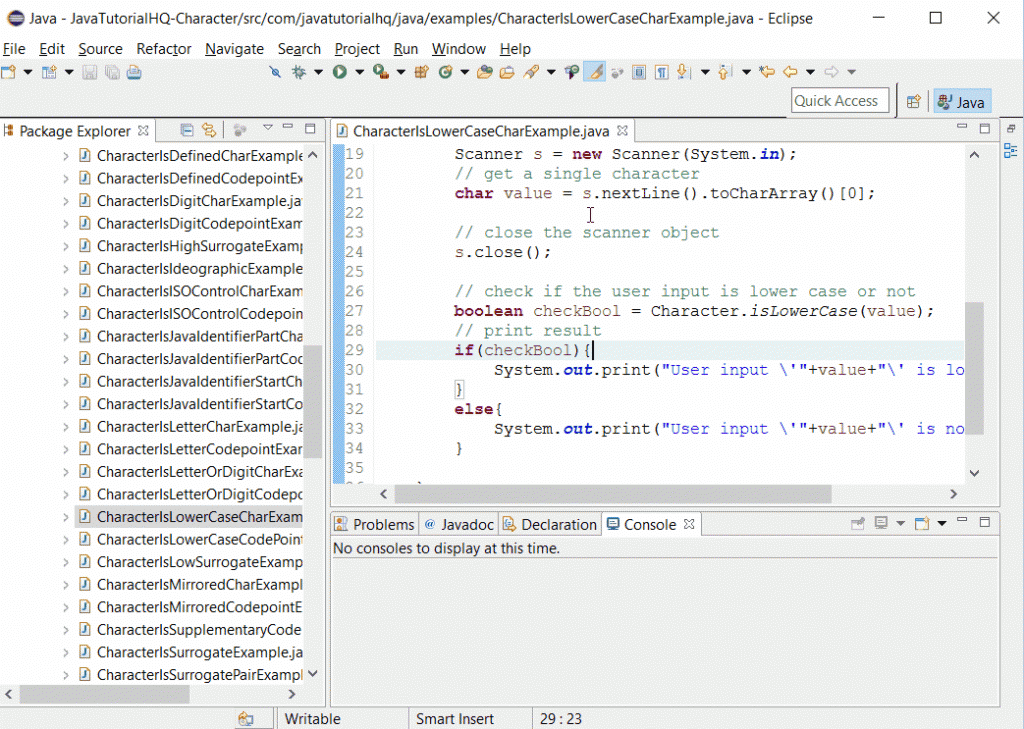Toggle the Mark Occurrences highlighter icon

[594, 72]
